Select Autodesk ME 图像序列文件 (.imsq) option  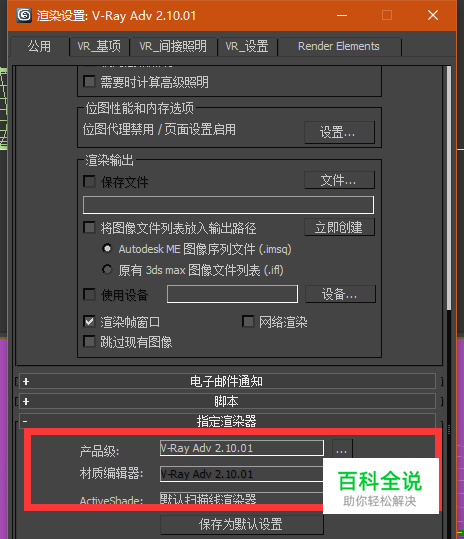(107, 249)
